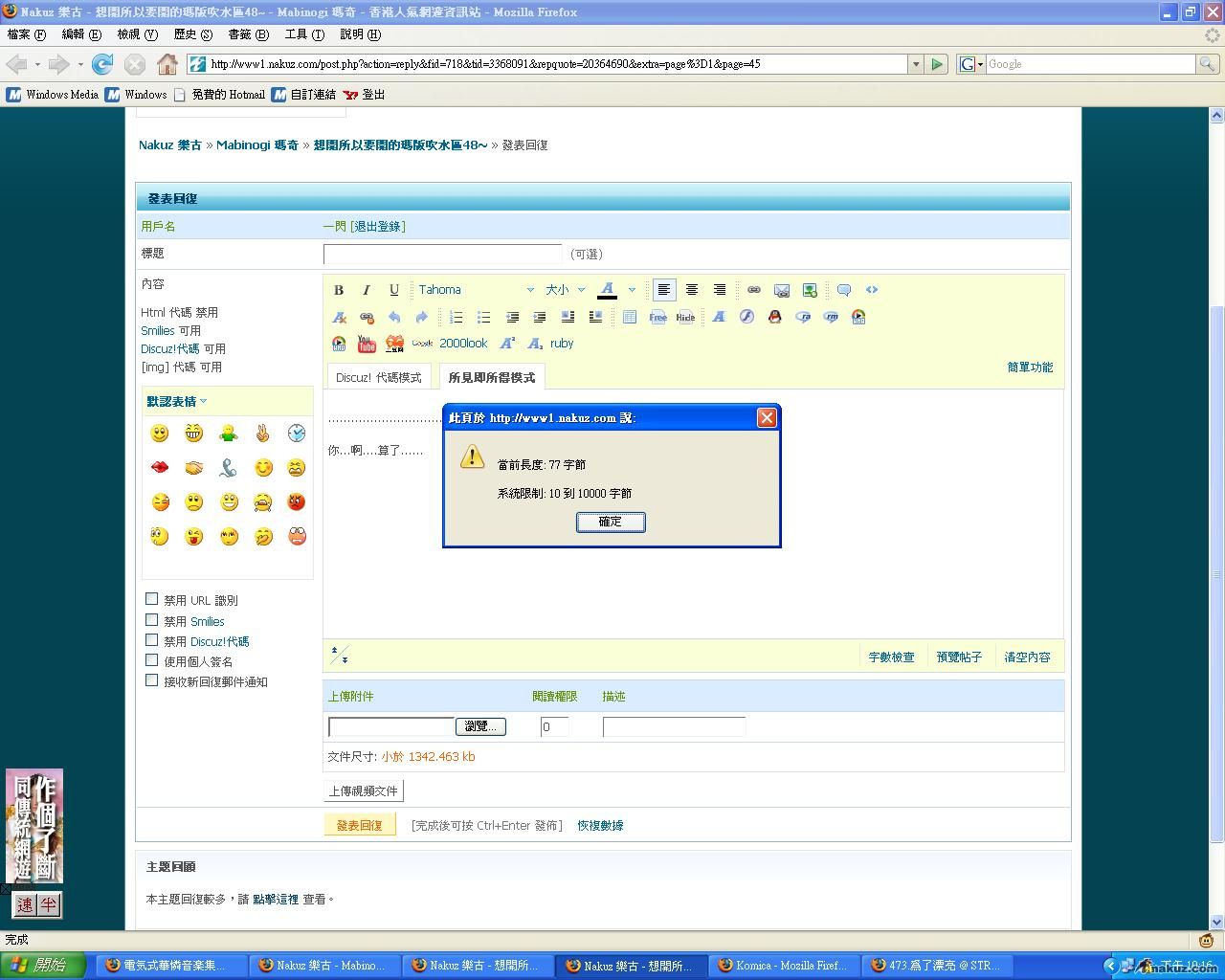This screenshot has height=980, width=1225.
Task: Click the 標題 title input field
Action: tap(442, 254)
